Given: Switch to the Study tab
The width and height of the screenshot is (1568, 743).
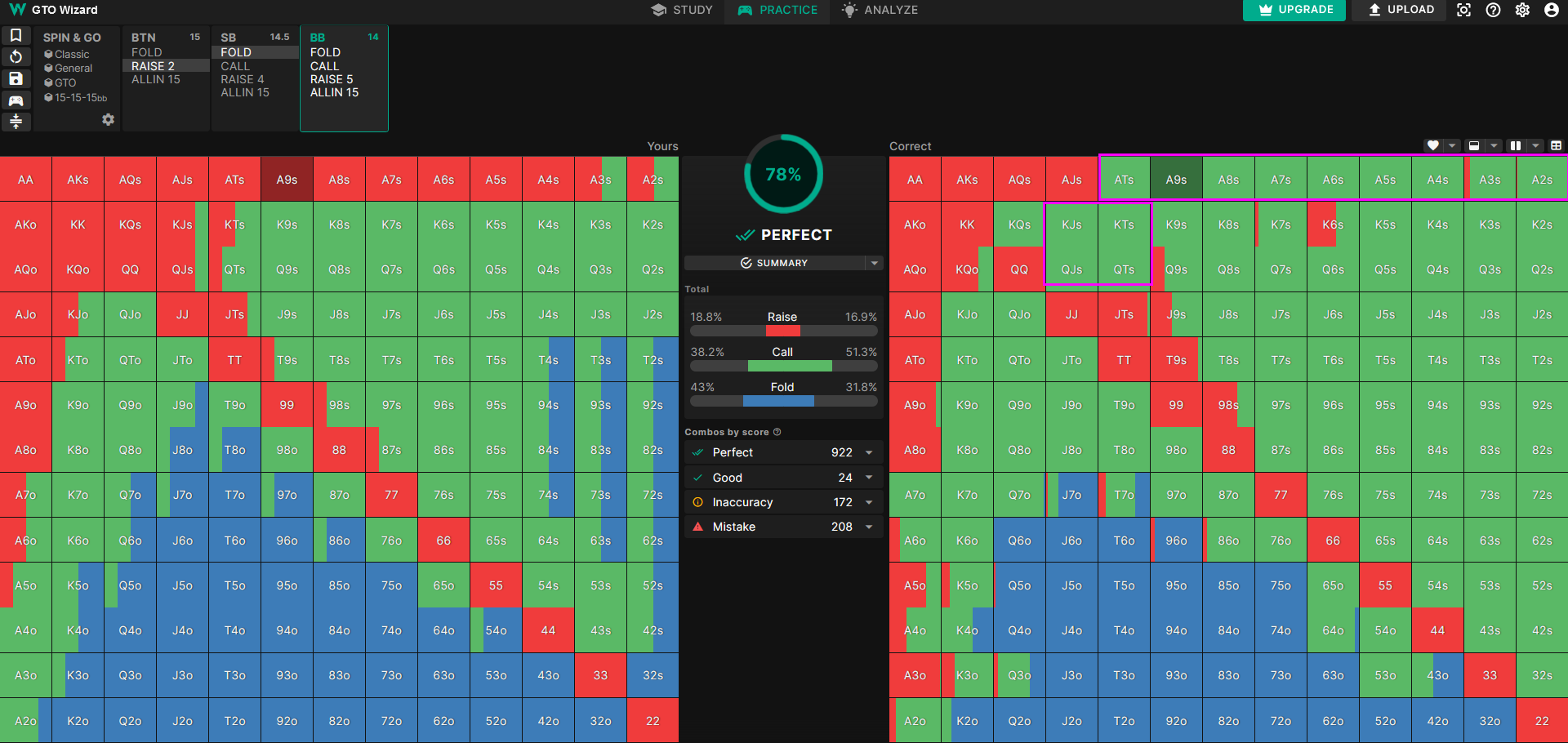Looking at the screenshot, I should click(682, 10).
